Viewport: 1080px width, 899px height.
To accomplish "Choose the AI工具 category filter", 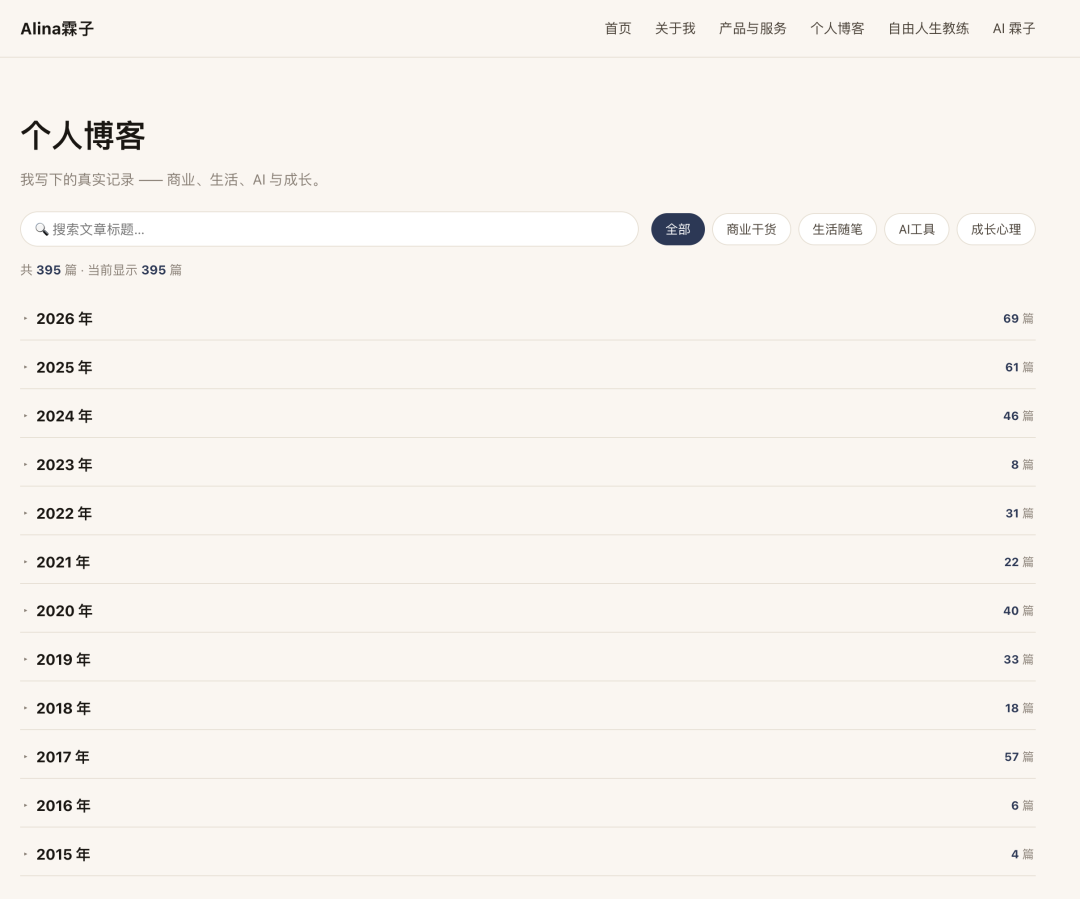I will tap(917, 229).
